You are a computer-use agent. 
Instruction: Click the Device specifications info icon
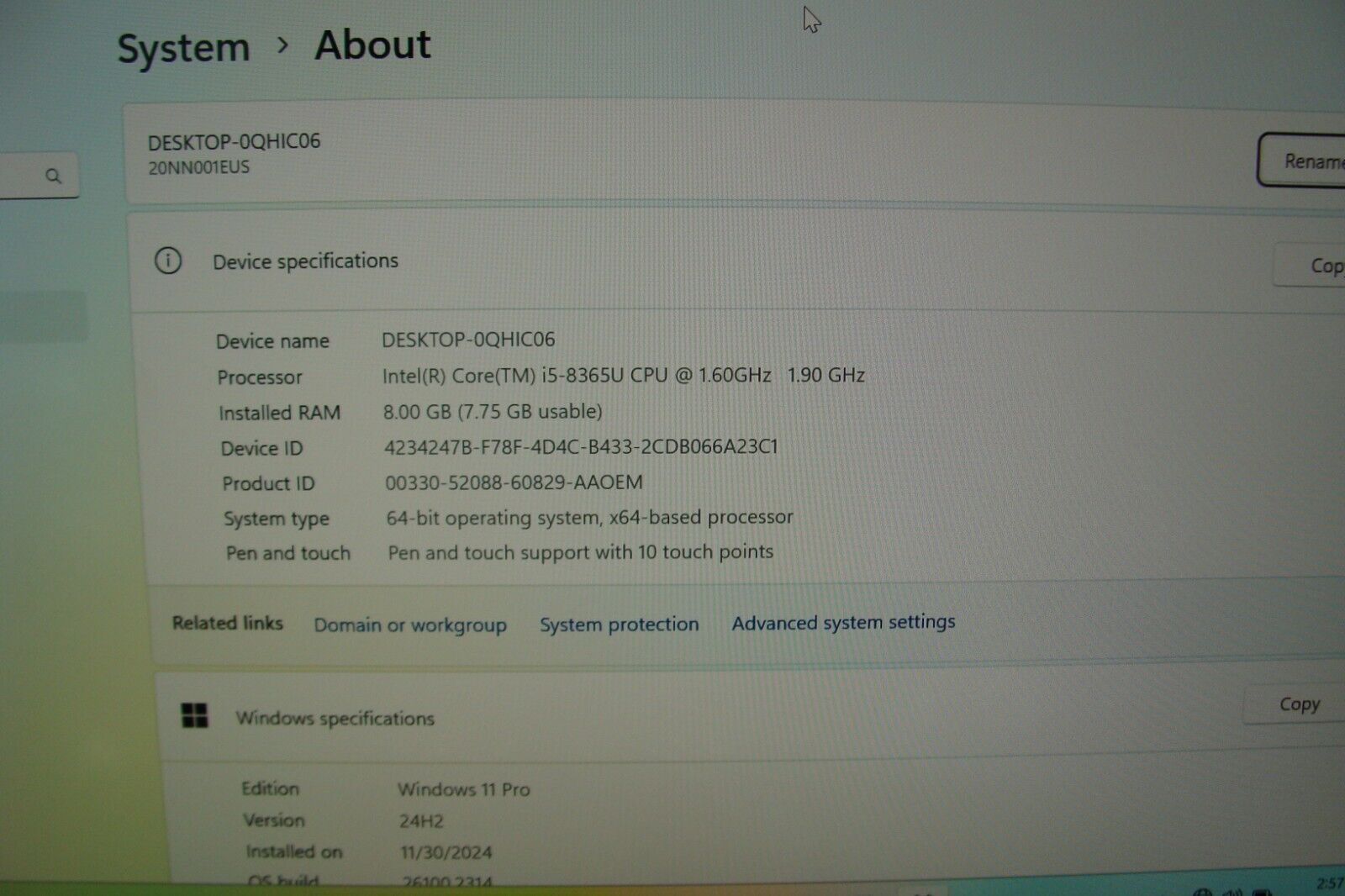(x=168, y=261)
